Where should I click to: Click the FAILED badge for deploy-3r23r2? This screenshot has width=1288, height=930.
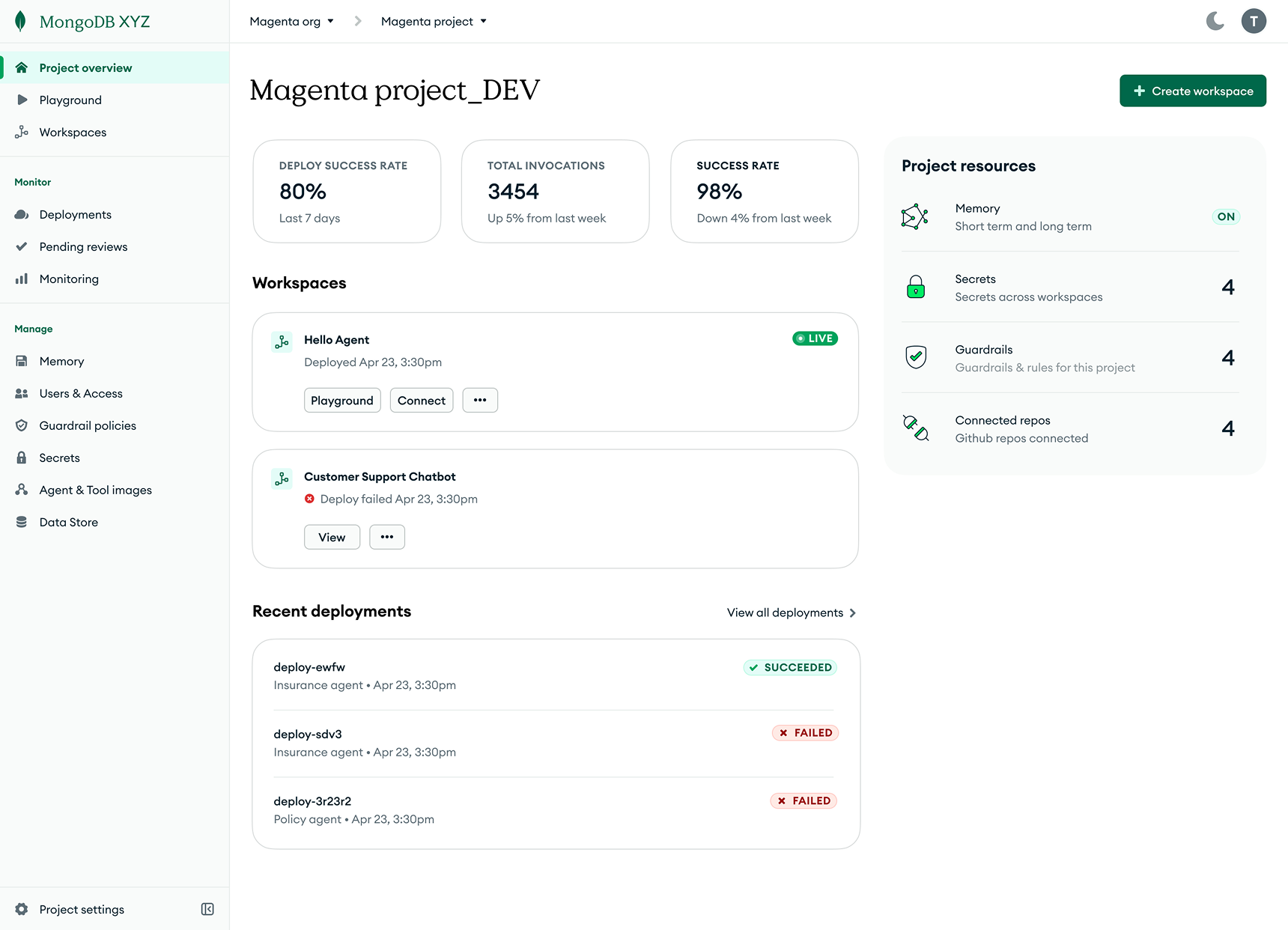pos(804,800)
